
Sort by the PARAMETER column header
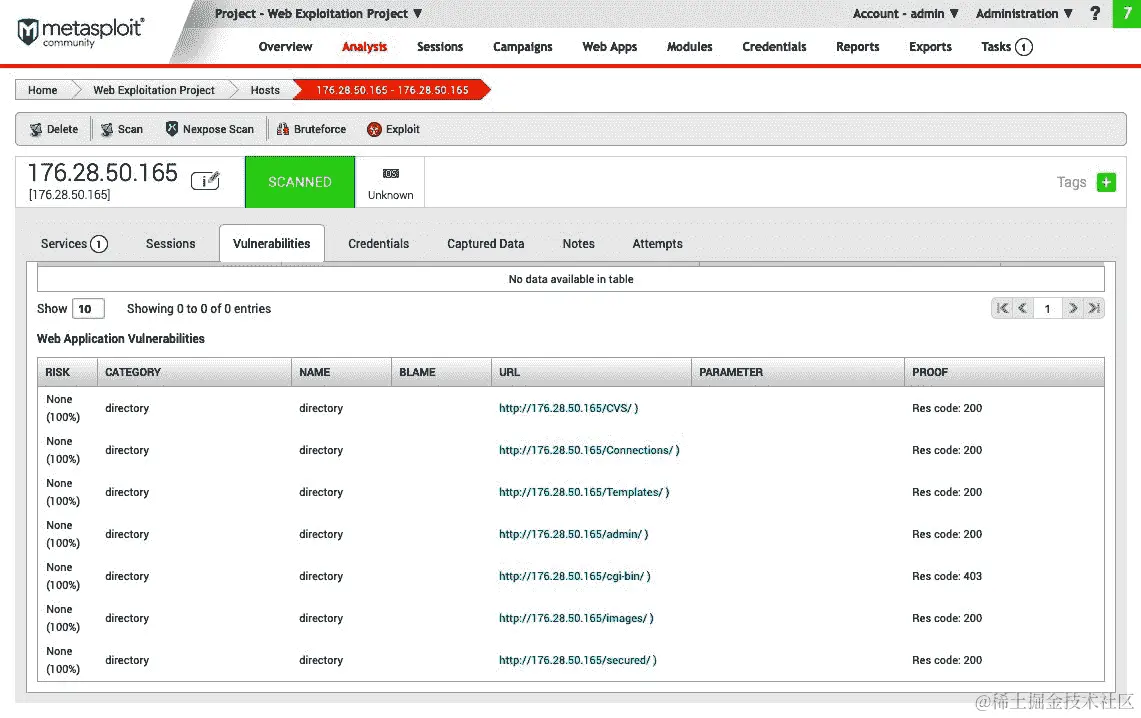click(x=798, y=372)
